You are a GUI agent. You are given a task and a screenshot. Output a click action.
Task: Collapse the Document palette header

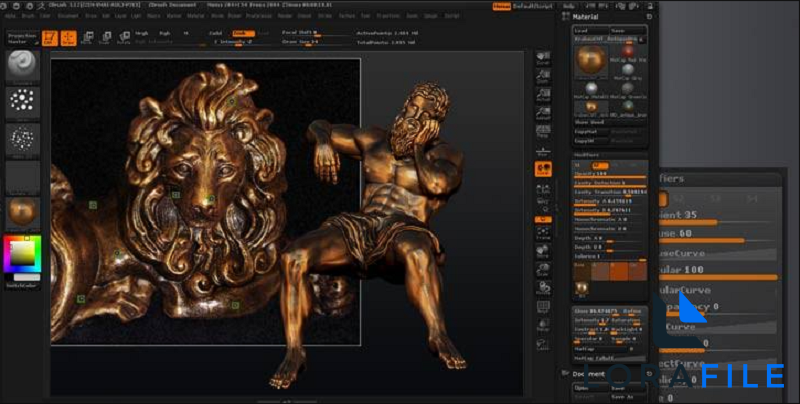(588, 374)
